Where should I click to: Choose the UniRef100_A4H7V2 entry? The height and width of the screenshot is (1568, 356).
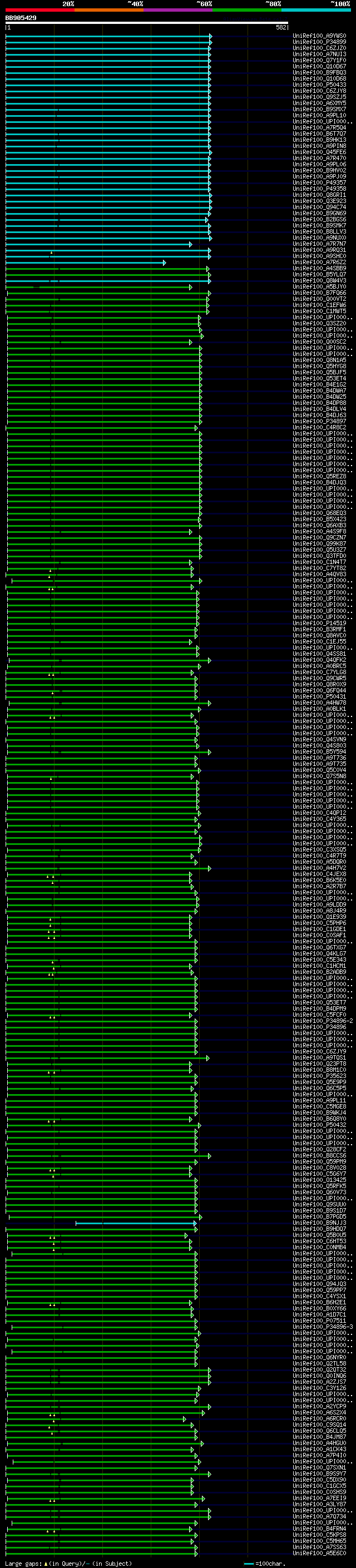(319, 868)
